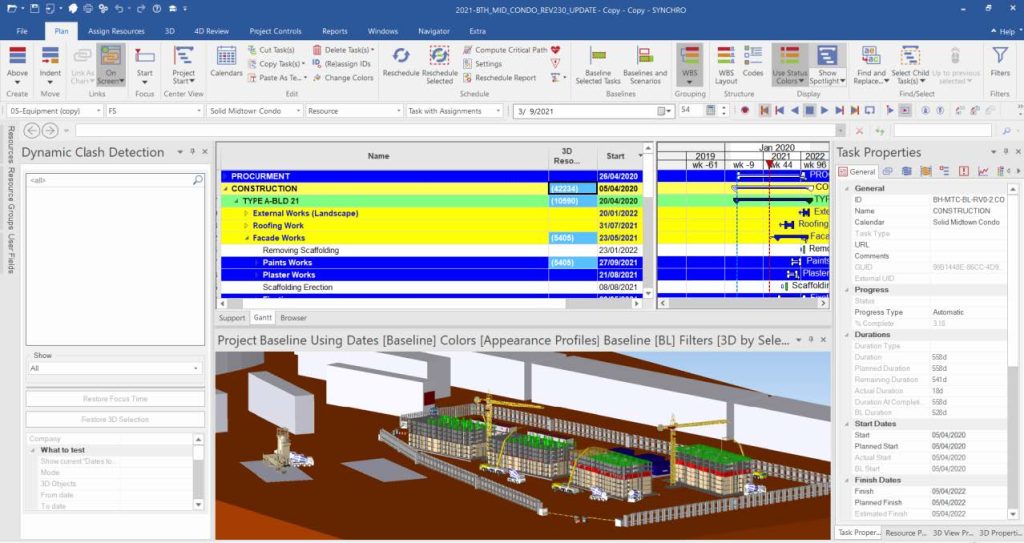Toggle auto-hide pin on the 3D view panel

pos(811,340)
